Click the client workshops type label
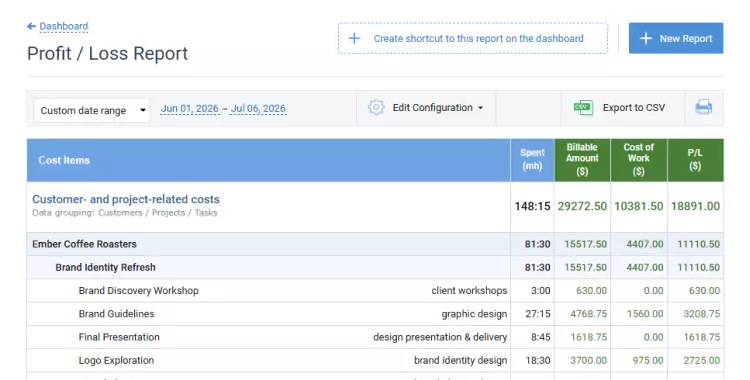This screenshot has height=380, width=750. point(469,291)
